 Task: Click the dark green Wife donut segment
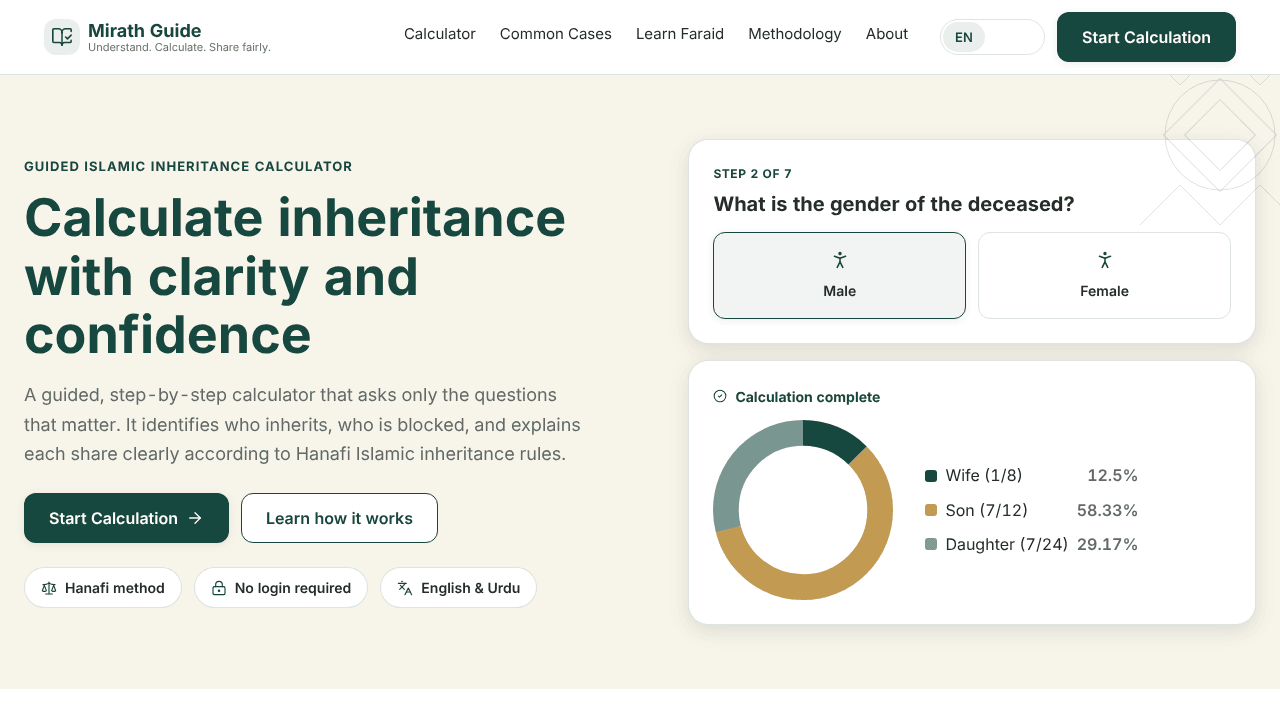[832, 438]
